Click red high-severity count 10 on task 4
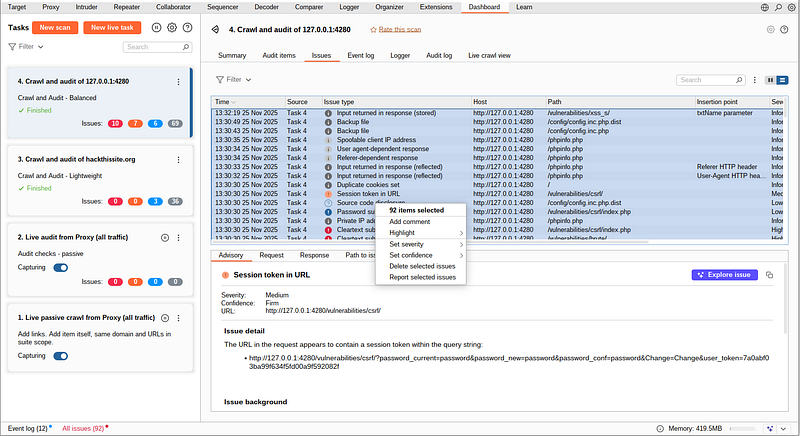This screenshot has width=800, height=436. 115,123
